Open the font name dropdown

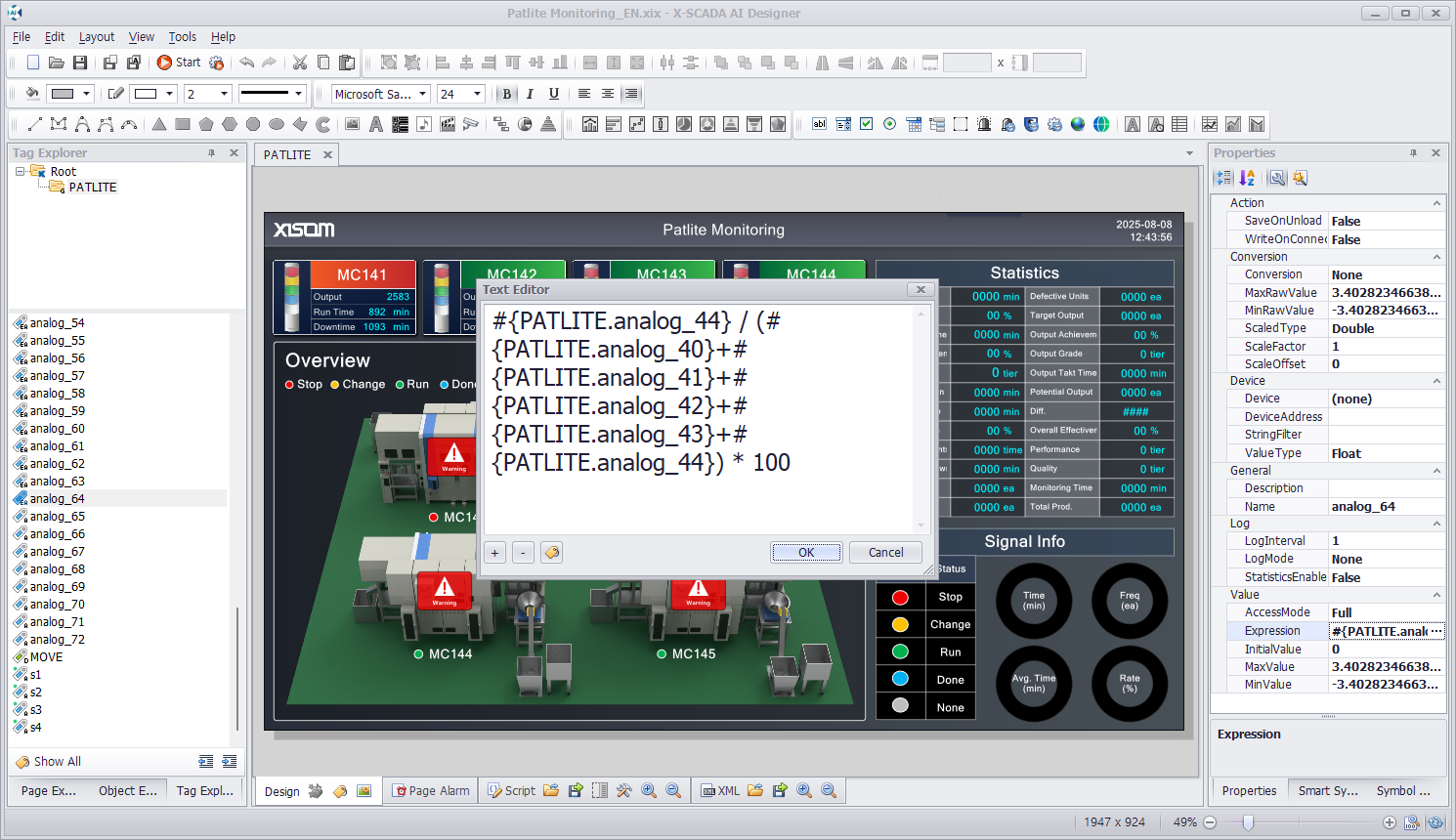(423, 94)
